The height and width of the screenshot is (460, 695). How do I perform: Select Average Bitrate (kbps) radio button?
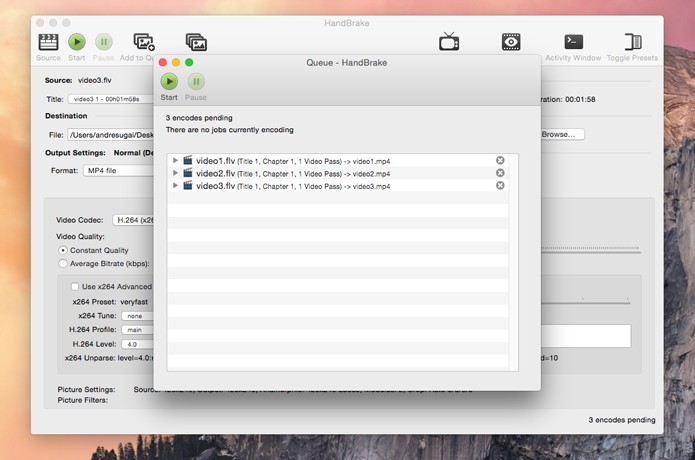tap(63, 264)
